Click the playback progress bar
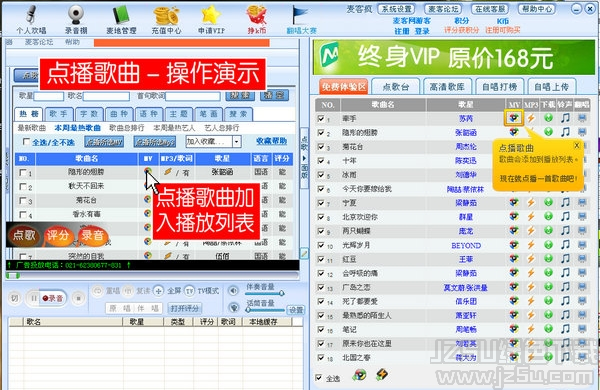This screenshot has height=390, width=600. (152, 275)
